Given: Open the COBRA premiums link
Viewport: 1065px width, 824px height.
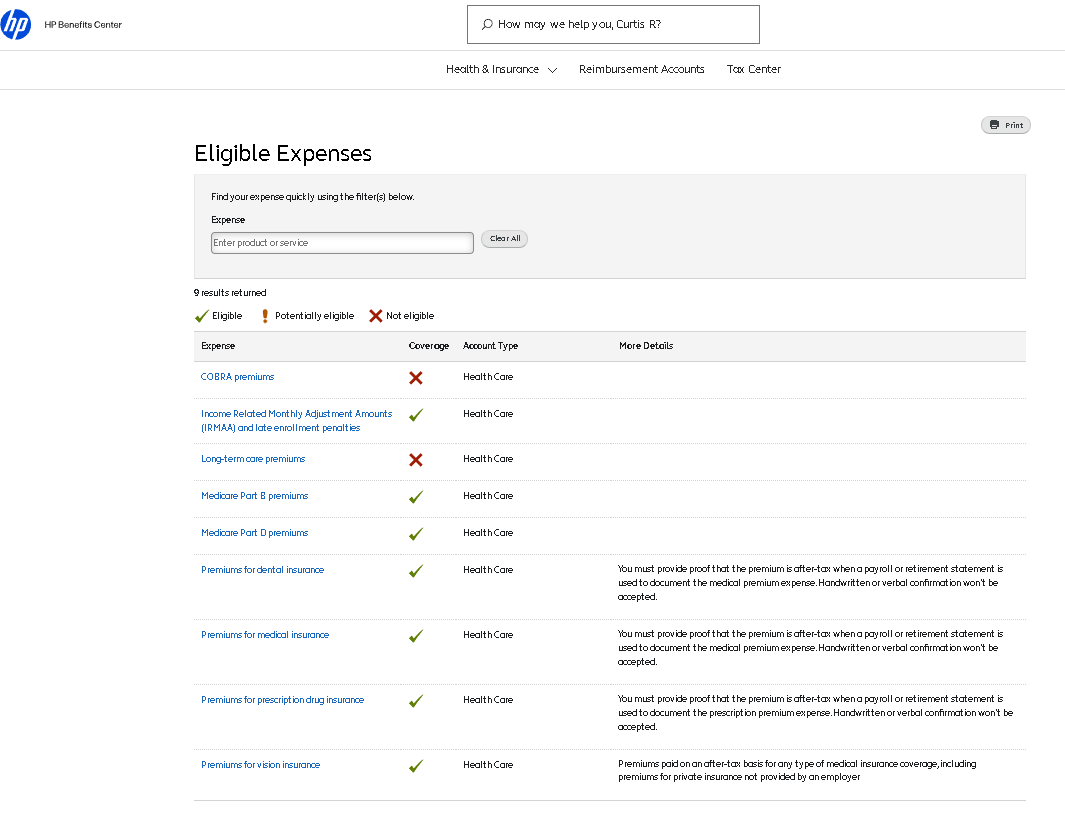Looking at the screenshot, I should point(237,377).
